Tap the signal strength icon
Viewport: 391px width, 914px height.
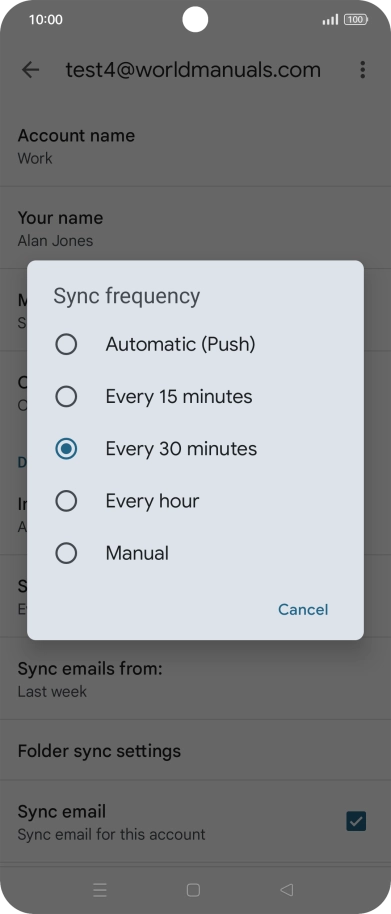pos(330,20)
